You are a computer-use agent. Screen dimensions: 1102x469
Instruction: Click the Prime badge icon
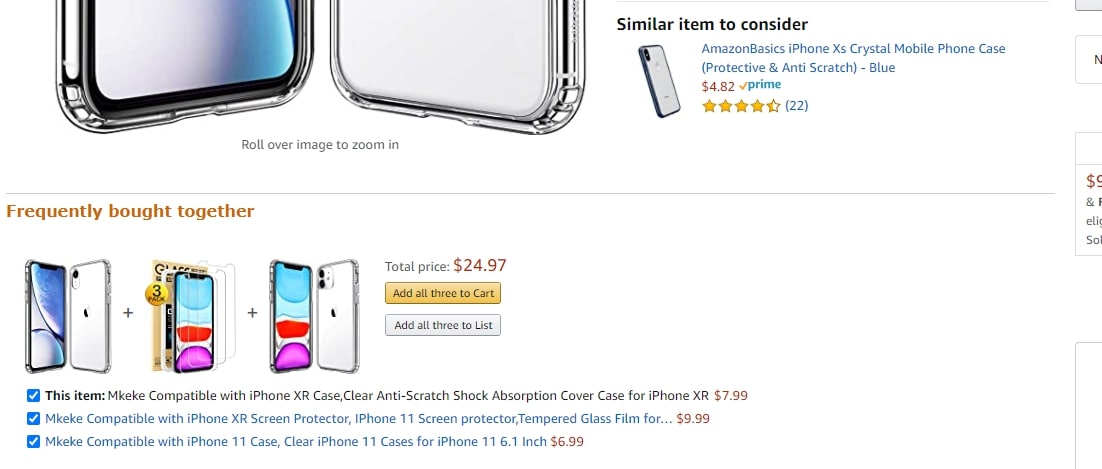point(760,86)
